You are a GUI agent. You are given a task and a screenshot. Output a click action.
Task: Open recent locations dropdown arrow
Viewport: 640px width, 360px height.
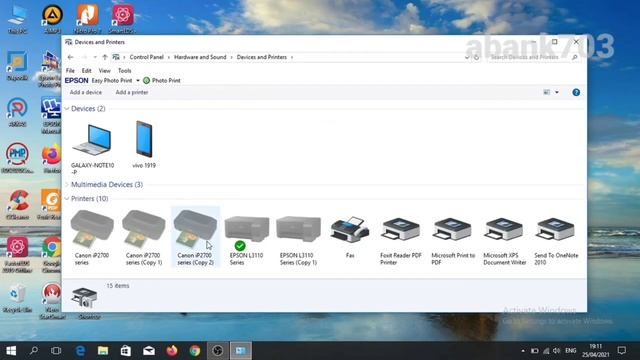[x=95, y=57]
